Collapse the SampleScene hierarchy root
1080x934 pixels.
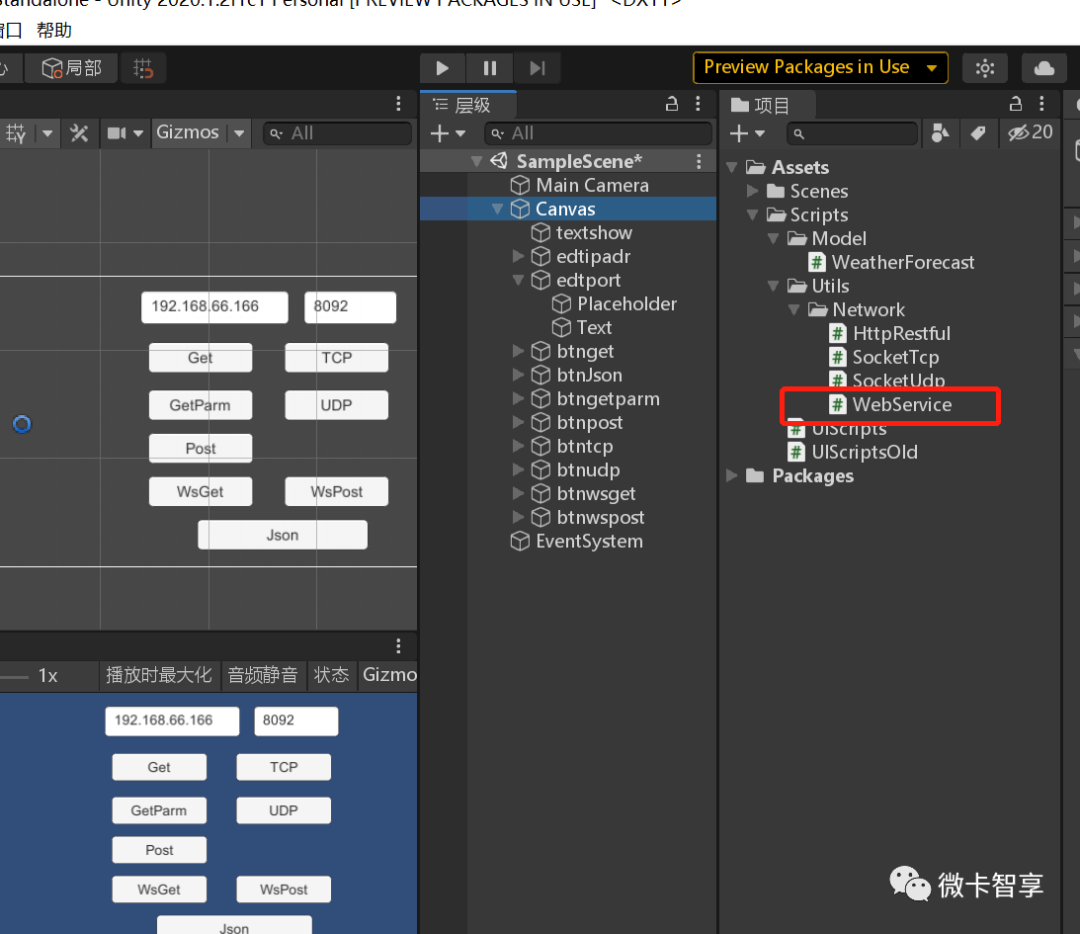click(x=476, y=161)
